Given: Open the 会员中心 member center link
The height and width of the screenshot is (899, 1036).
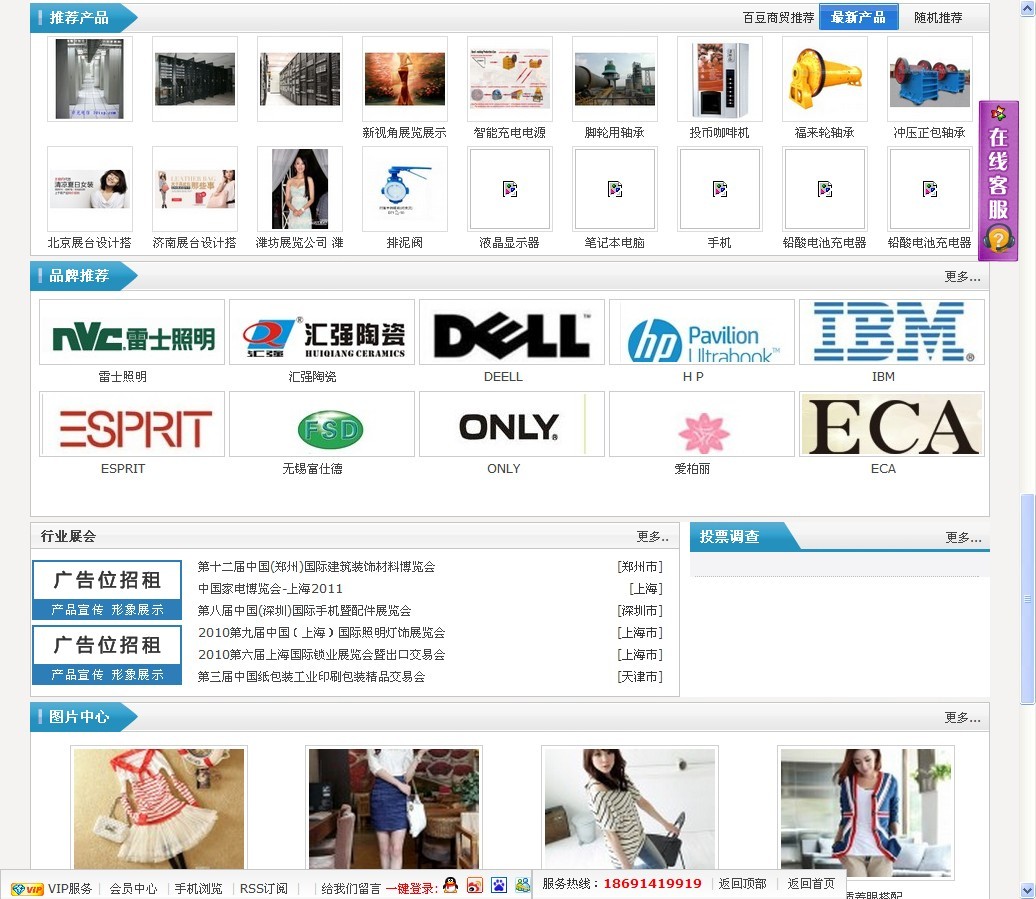Looking at the screenshot, I should tap(133, 889).
